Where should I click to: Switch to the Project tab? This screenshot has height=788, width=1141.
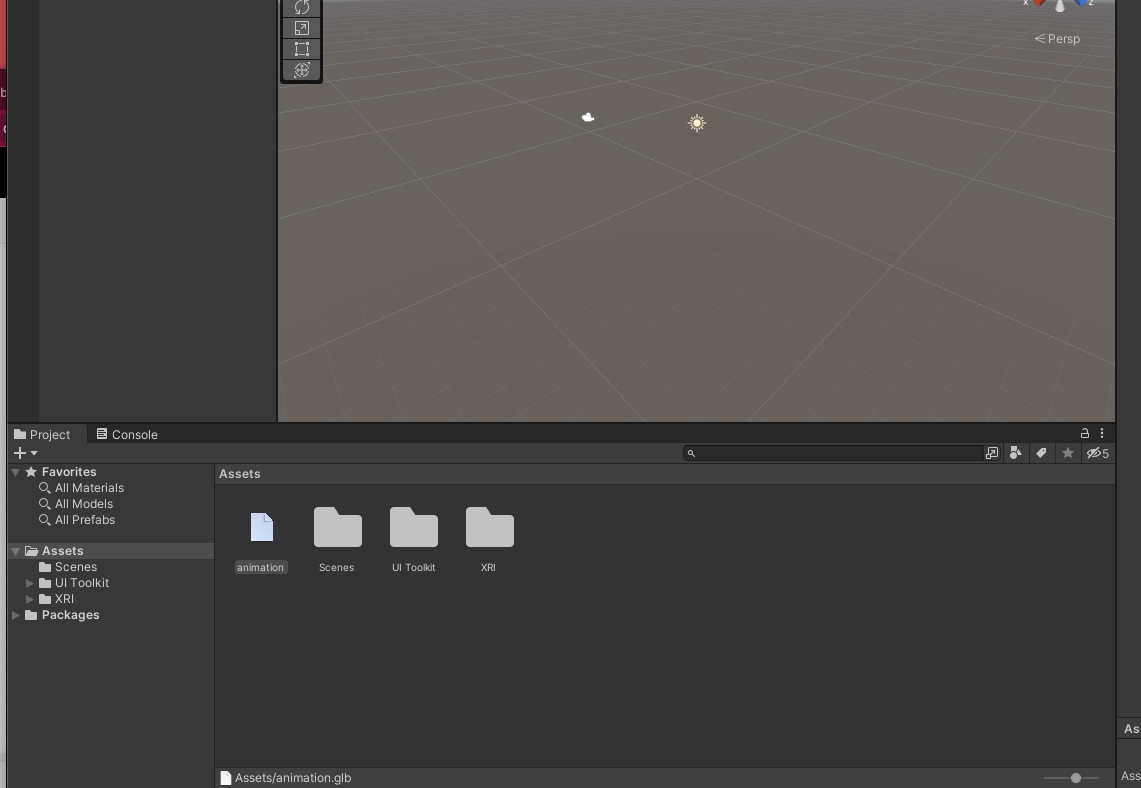pyautogui.click(x=44, y=434)
